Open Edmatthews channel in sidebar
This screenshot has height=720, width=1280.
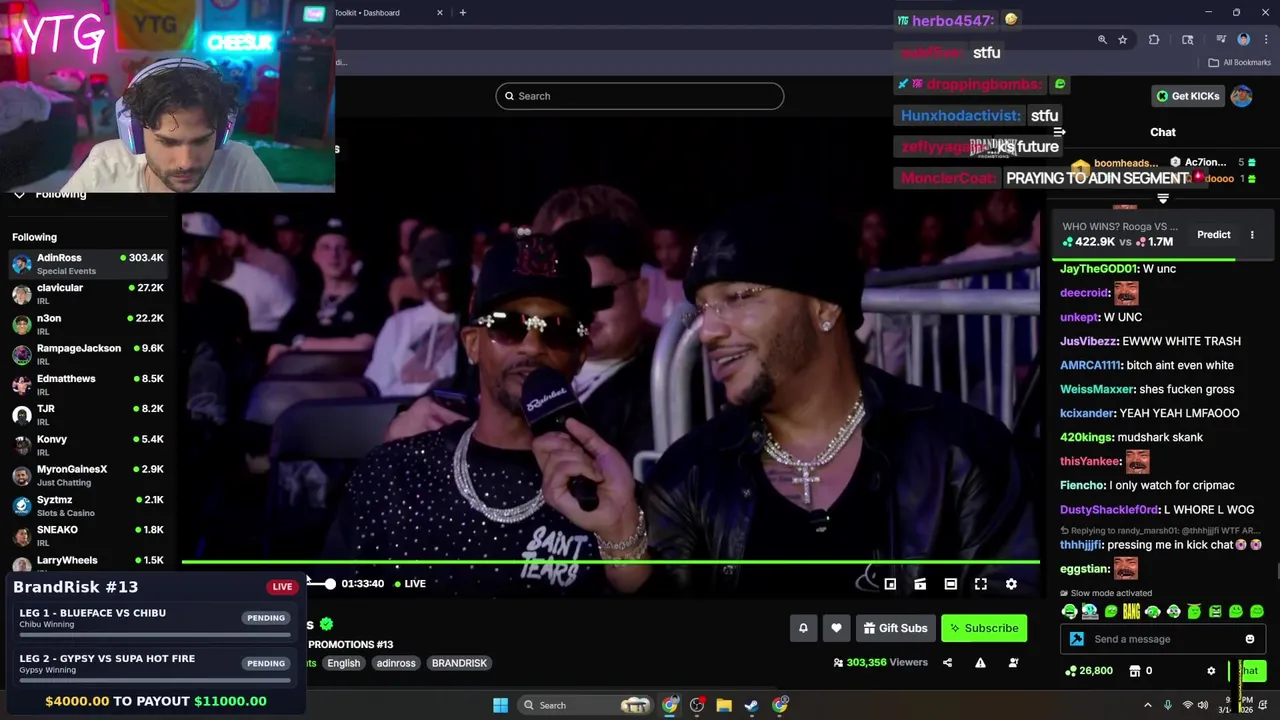click(89, 385)
